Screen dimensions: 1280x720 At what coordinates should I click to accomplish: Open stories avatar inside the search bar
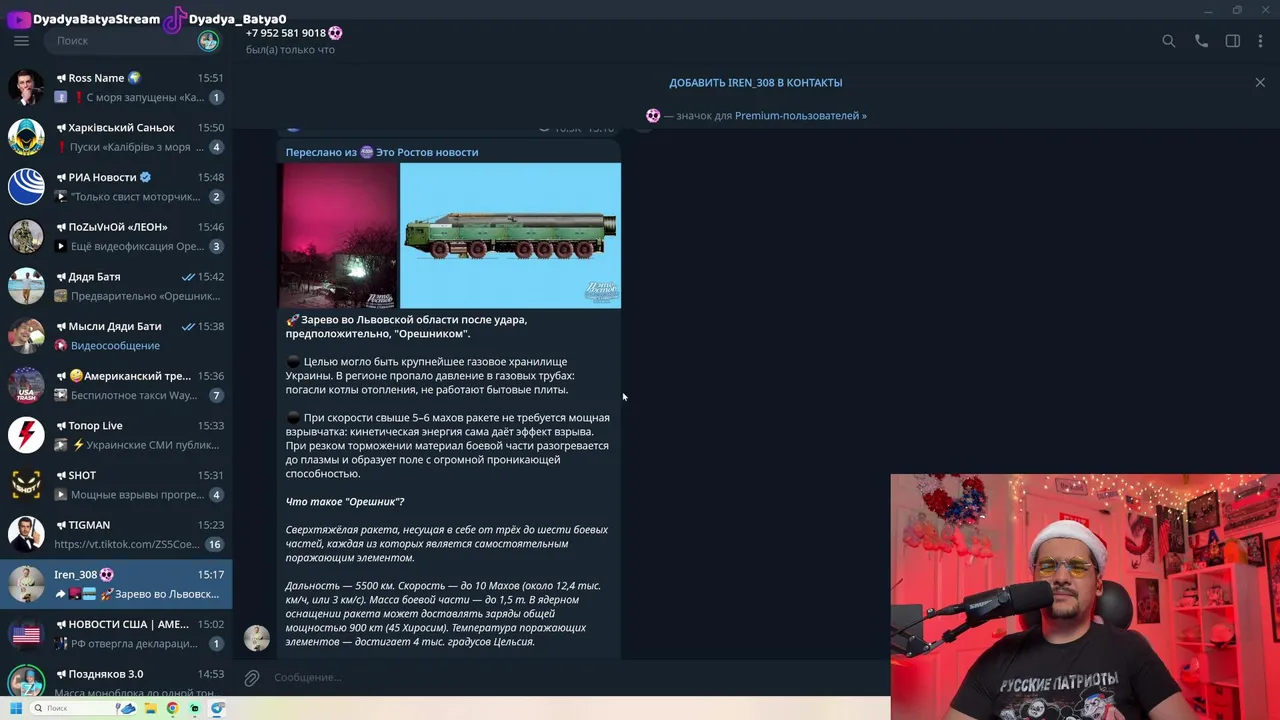click(x=208, y=41)
